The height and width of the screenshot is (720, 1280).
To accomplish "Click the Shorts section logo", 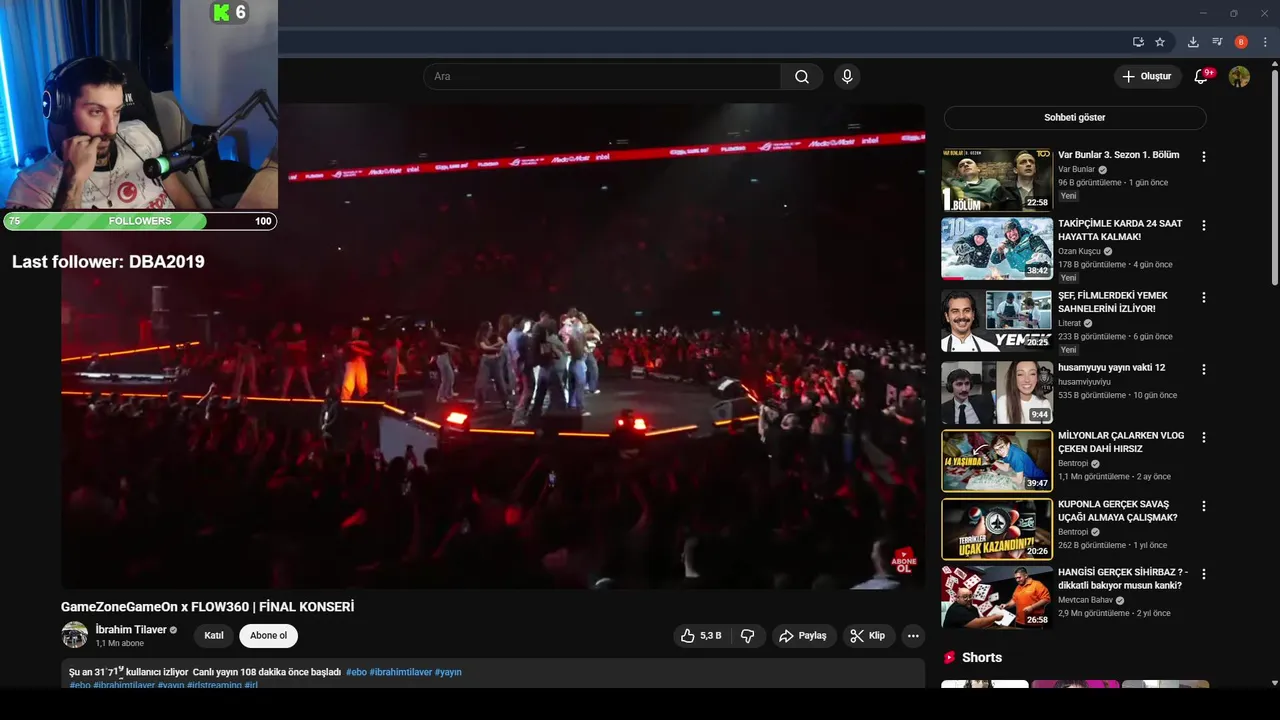I will click(950, 658).
